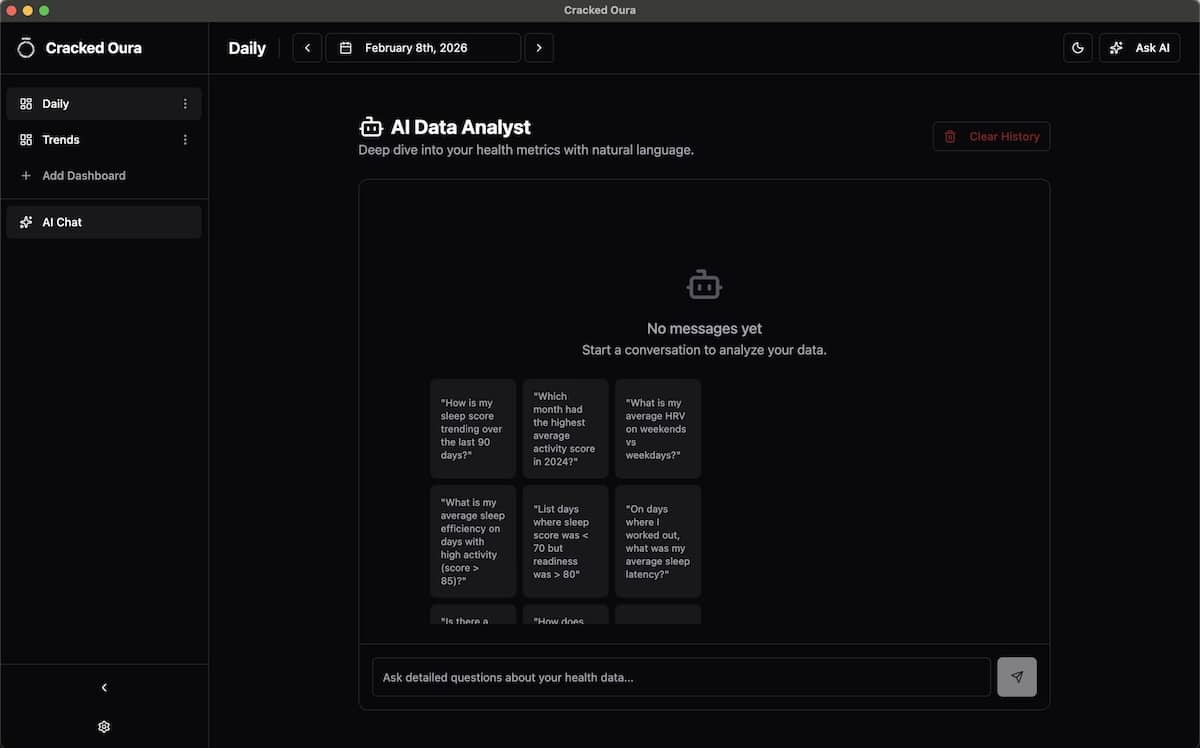Screen dimensions: 1200x748
Task: Click the Clear History button
Action: (x=991, y=137)
